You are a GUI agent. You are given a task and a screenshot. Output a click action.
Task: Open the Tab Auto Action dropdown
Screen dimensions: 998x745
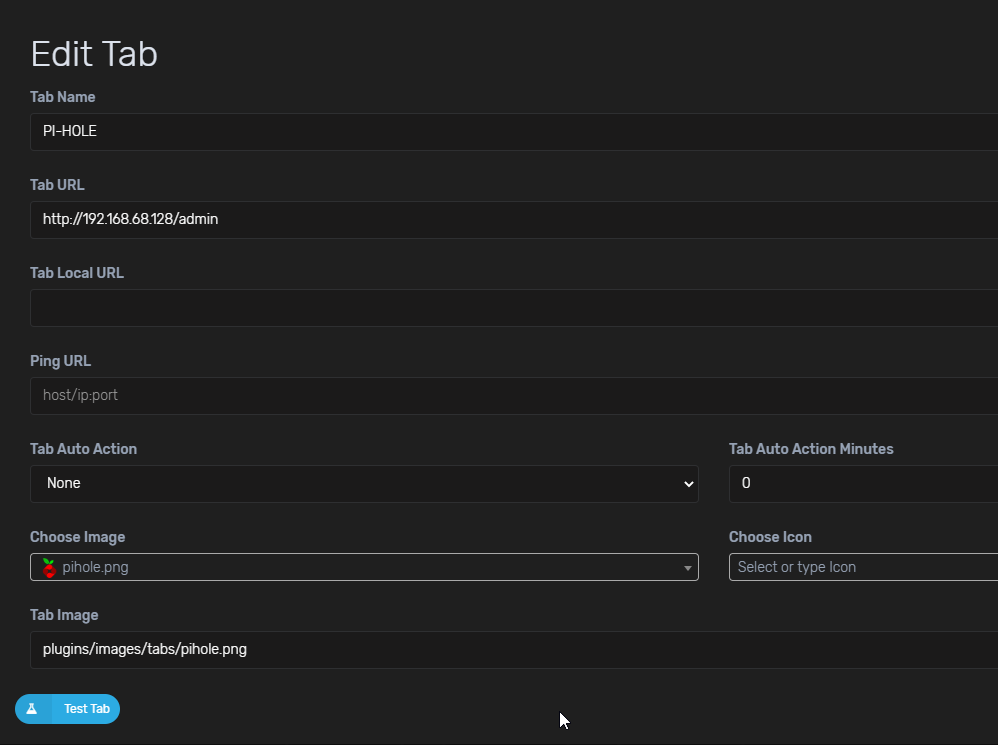(364, 484)
